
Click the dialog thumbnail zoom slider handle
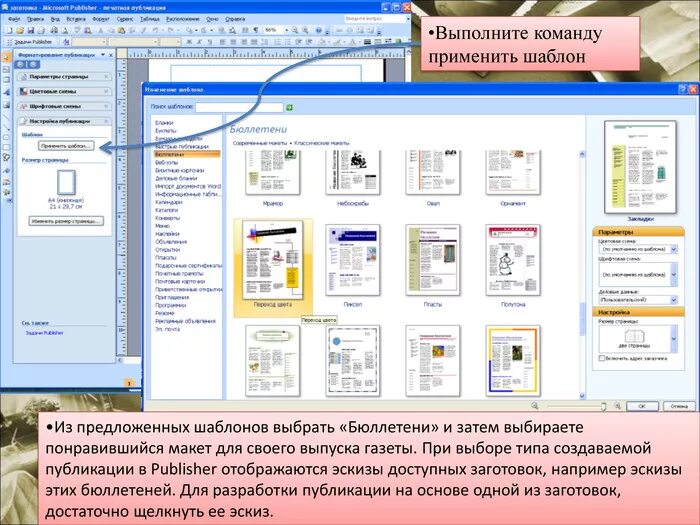click(x=603, y=406)
